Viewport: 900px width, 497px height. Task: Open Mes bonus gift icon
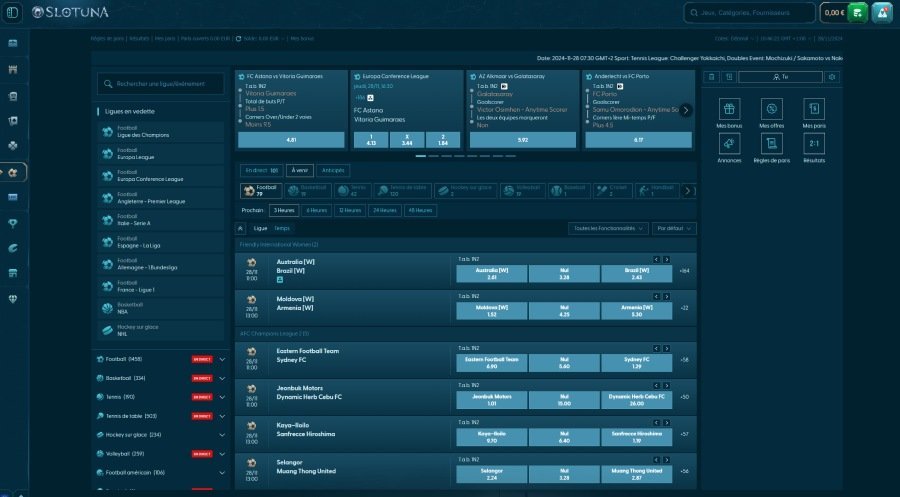[x=729, y=108]
